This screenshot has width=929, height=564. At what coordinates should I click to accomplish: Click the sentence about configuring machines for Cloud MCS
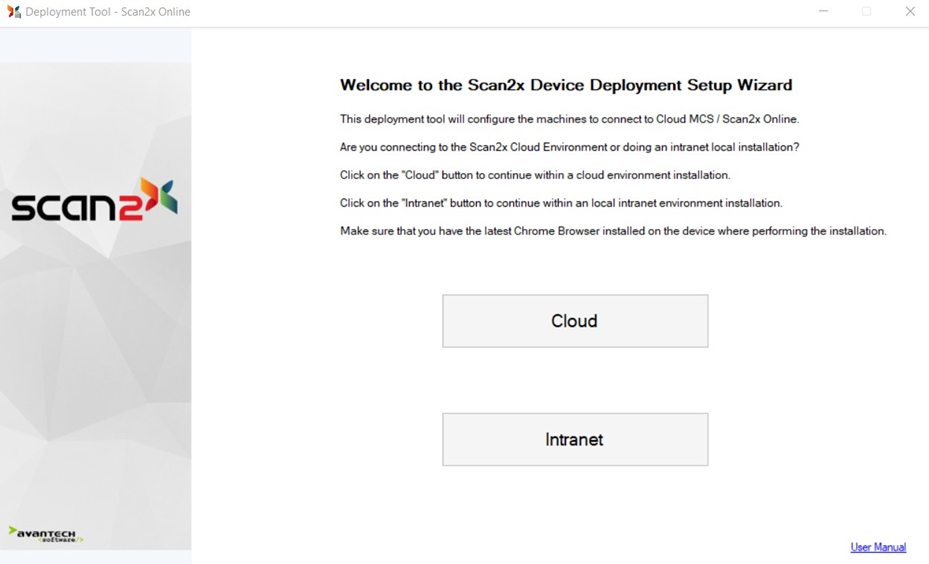coord(569,119)
